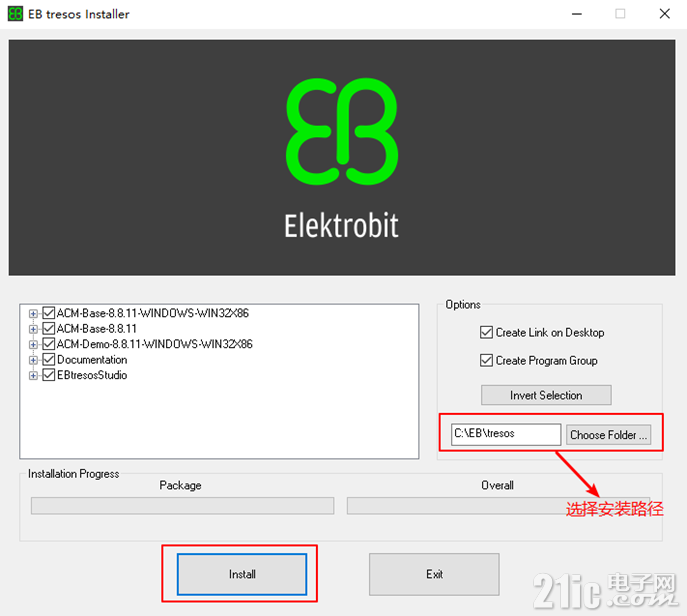Image resolution: width=687 pixels, height=616 pixels.
Task: Toggle the ACM-Base-8.8.11 package checkbox
Action: pyautogui.click(x=49, y=329)
